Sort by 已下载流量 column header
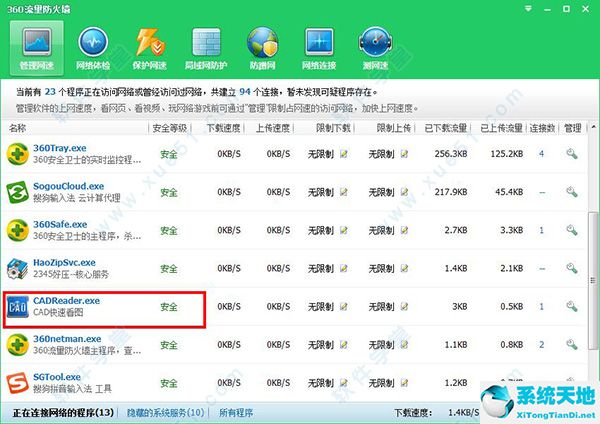This screenshot has width=600, height=424. point(445,128)
